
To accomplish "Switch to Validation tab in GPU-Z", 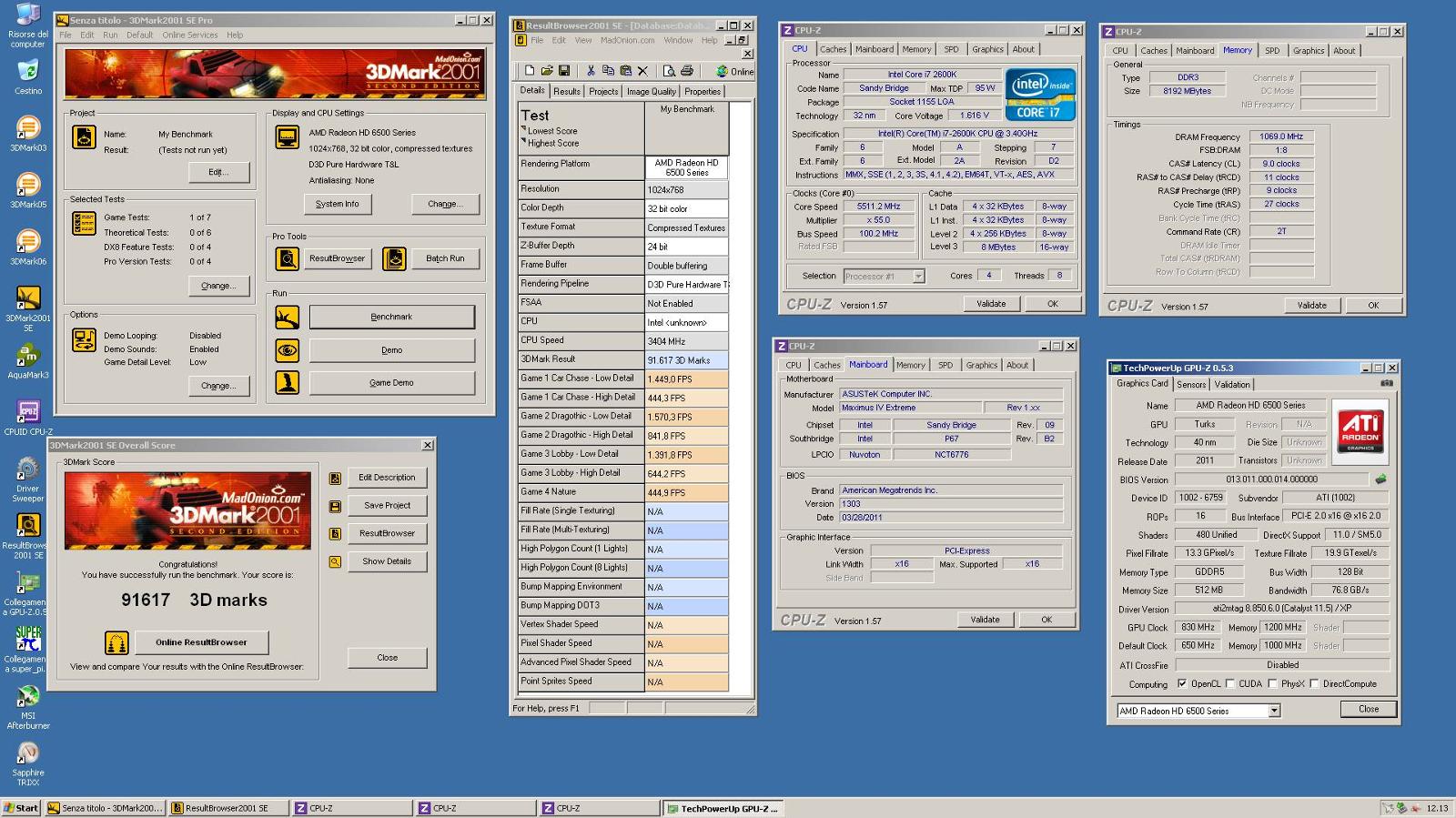I will [1232, 384].
